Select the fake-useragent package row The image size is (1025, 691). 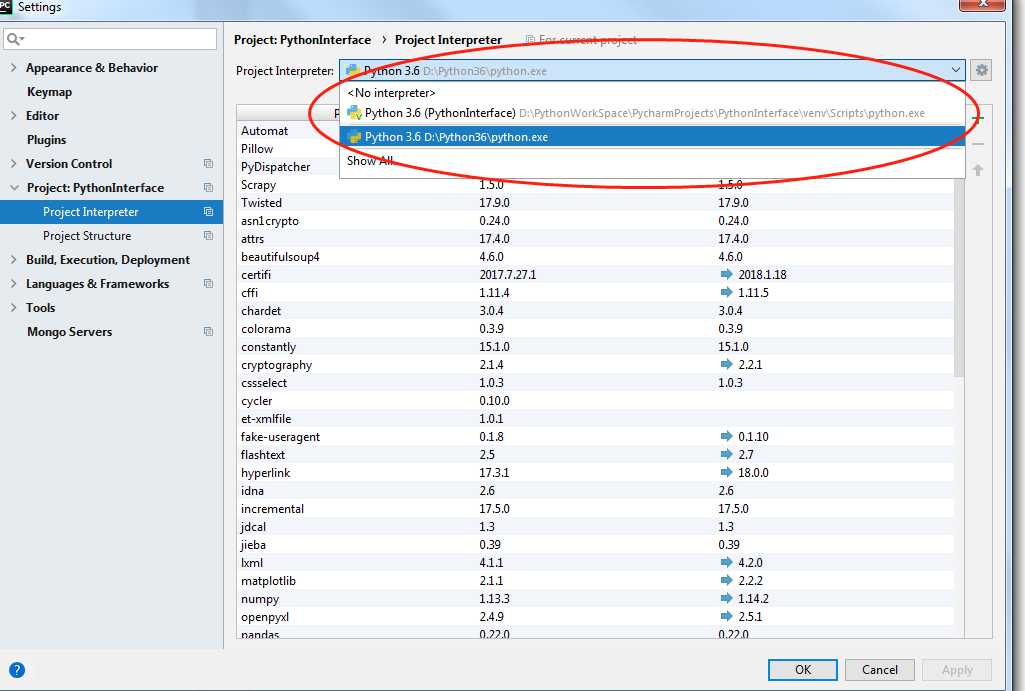tap(595, 437)
